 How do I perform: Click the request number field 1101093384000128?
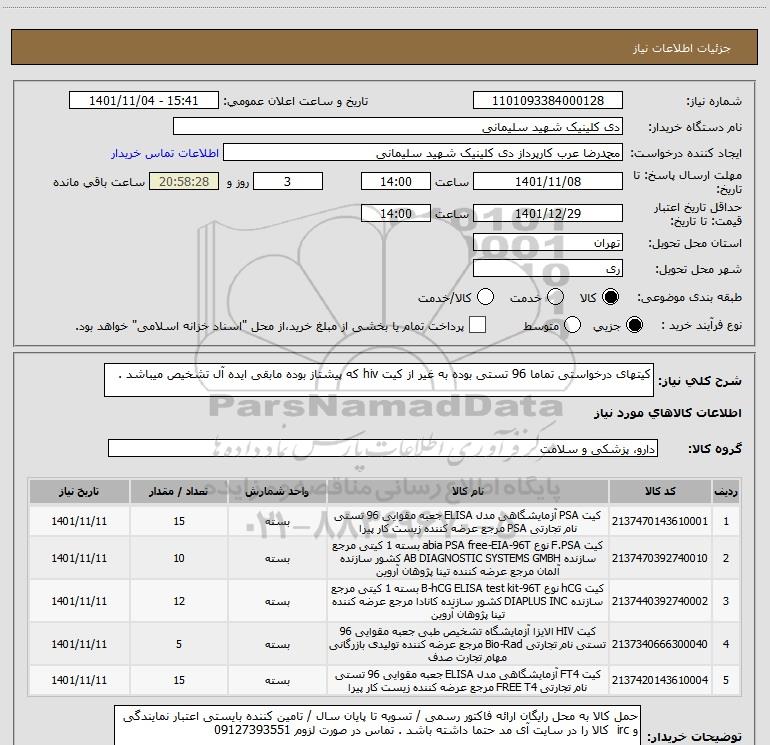click(x=548, y=101)
